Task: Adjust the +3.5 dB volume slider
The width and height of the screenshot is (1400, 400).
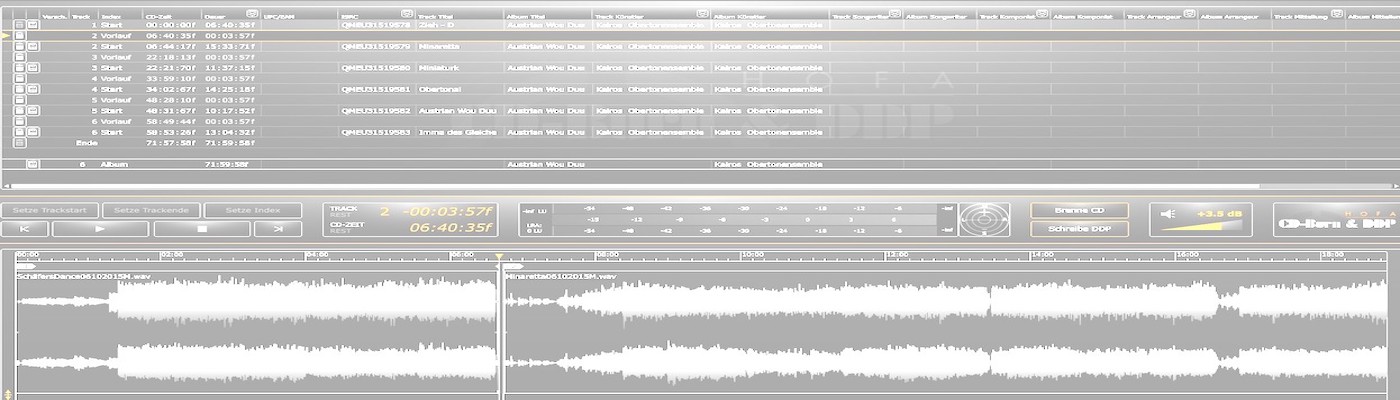Action: (x=1203, y=226)
